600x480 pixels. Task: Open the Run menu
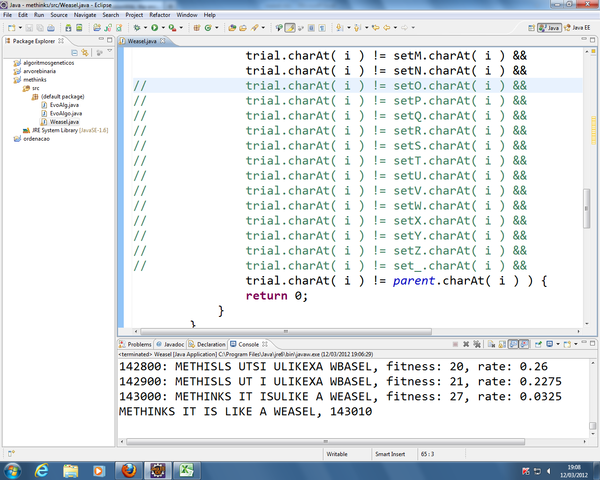38,16
